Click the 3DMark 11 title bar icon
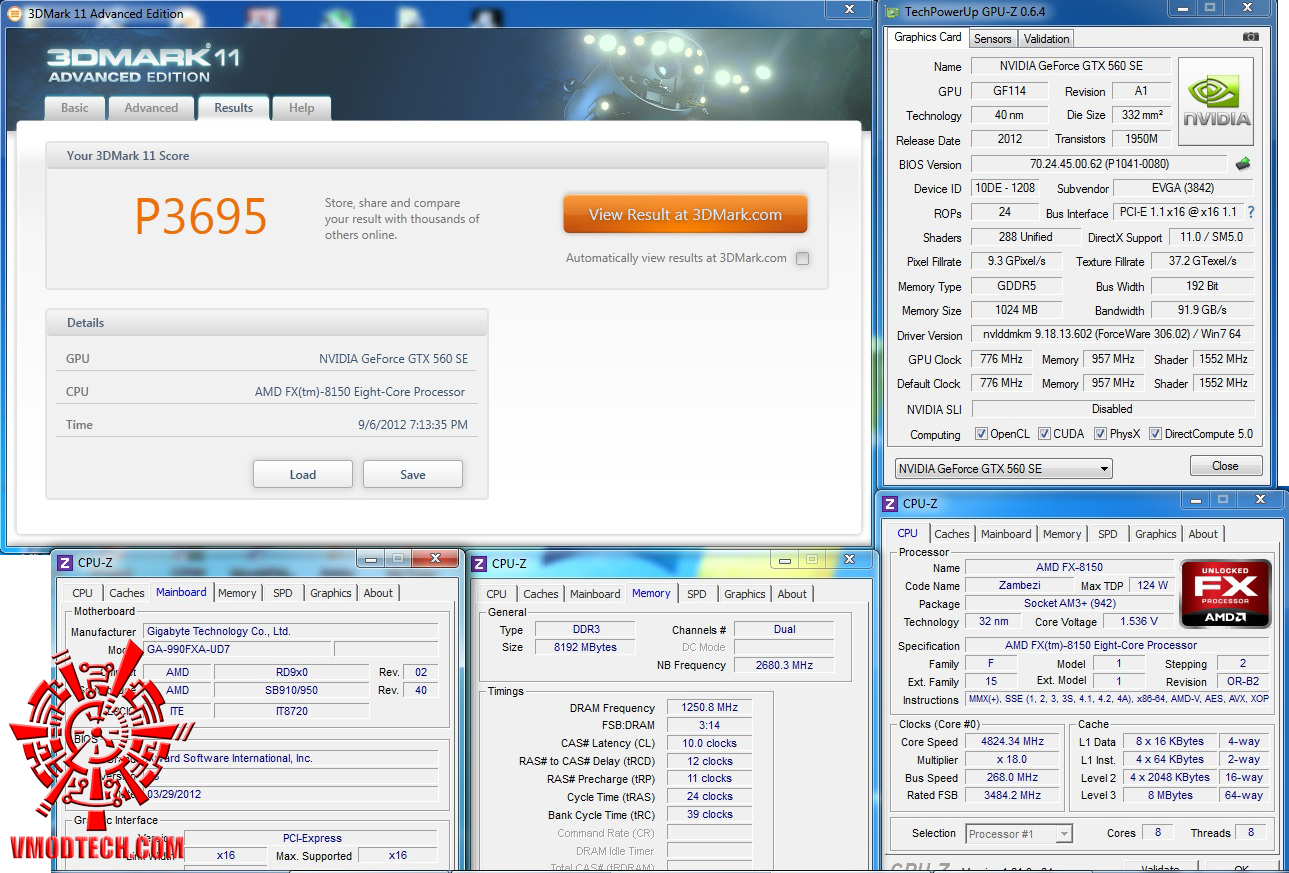The width and height of the screenshot is (1289, 873). [x=15, y=14]
